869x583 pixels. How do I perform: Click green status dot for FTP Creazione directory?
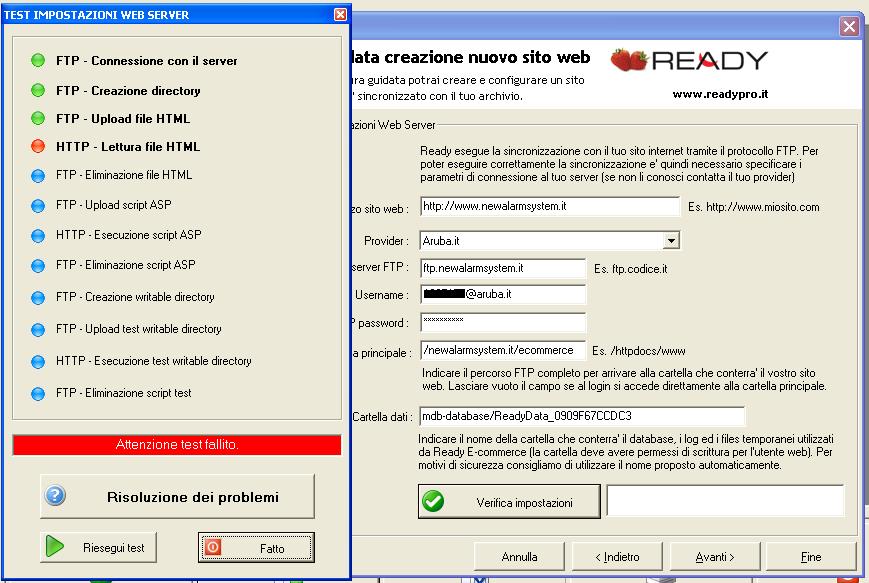point(38,90)
